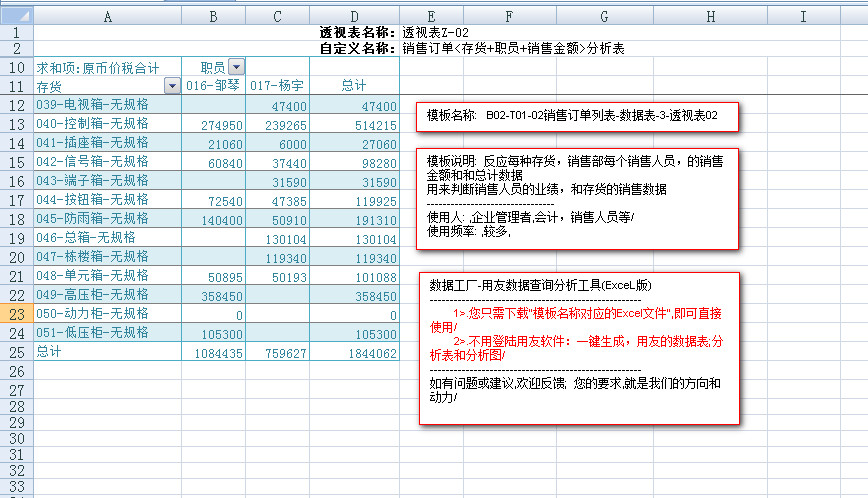Click the 销售订单 custom name cell in row 2
The width and height of the screenshot is (868, 498).
(513, 48)
